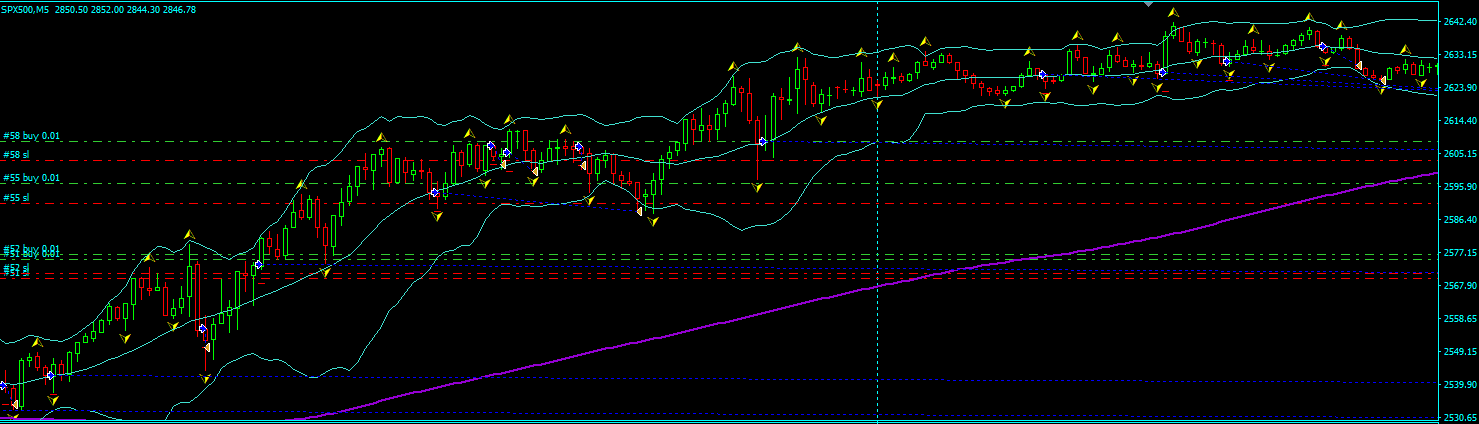
Task: Select the '#58 buy 0.01' order label
Action: (31, 135)
